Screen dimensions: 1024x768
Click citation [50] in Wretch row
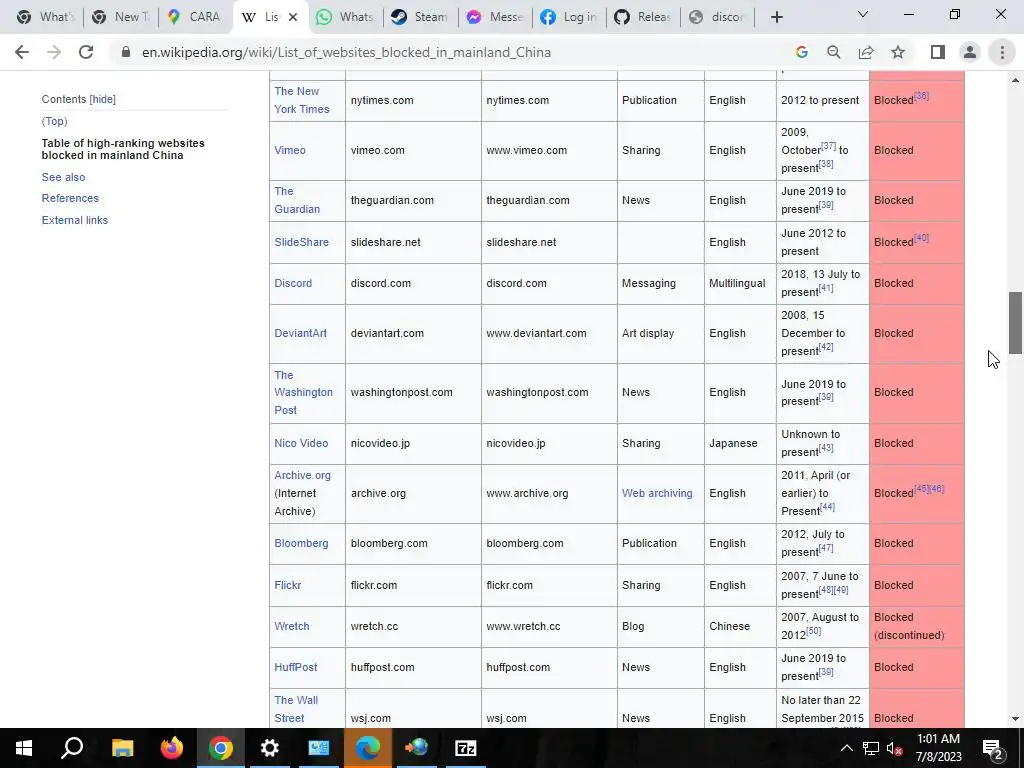tap(813, 631)
